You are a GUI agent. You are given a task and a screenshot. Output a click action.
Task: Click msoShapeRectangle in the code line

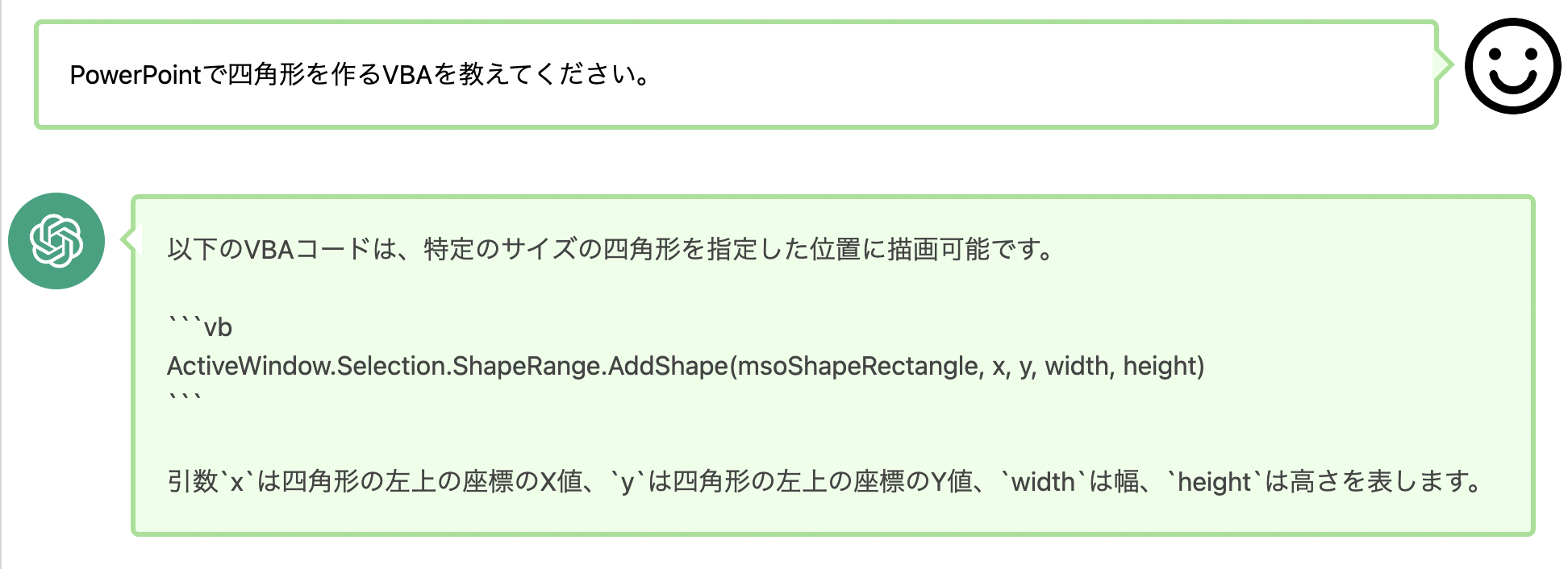point(858,366)
